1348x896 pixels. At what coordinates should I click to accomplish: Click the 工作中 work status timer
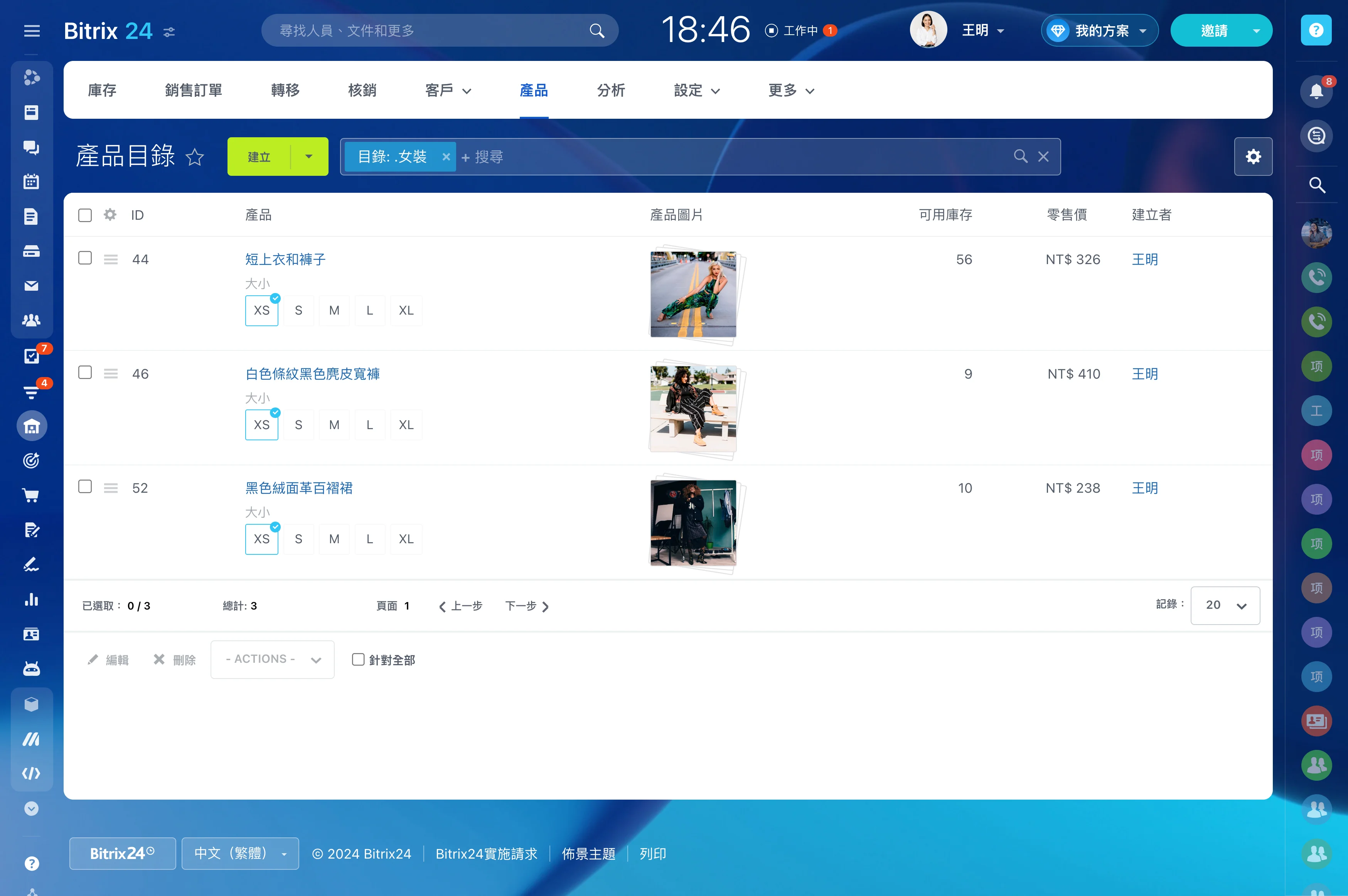click(x=800, y=30)
